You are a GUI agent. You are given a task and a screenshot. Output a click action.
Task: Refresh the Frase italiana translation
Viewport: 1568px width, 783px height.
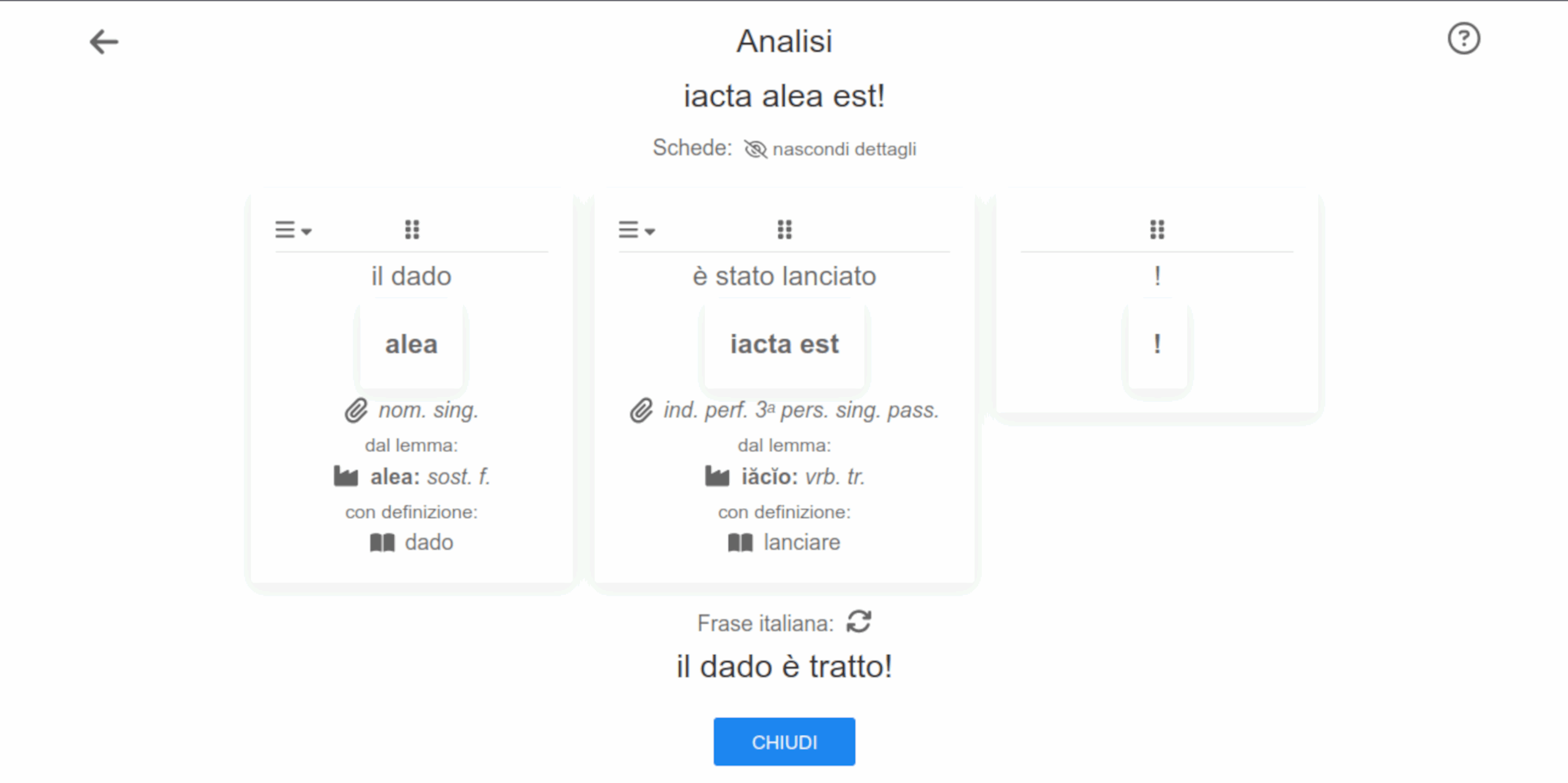pos(859,621)
